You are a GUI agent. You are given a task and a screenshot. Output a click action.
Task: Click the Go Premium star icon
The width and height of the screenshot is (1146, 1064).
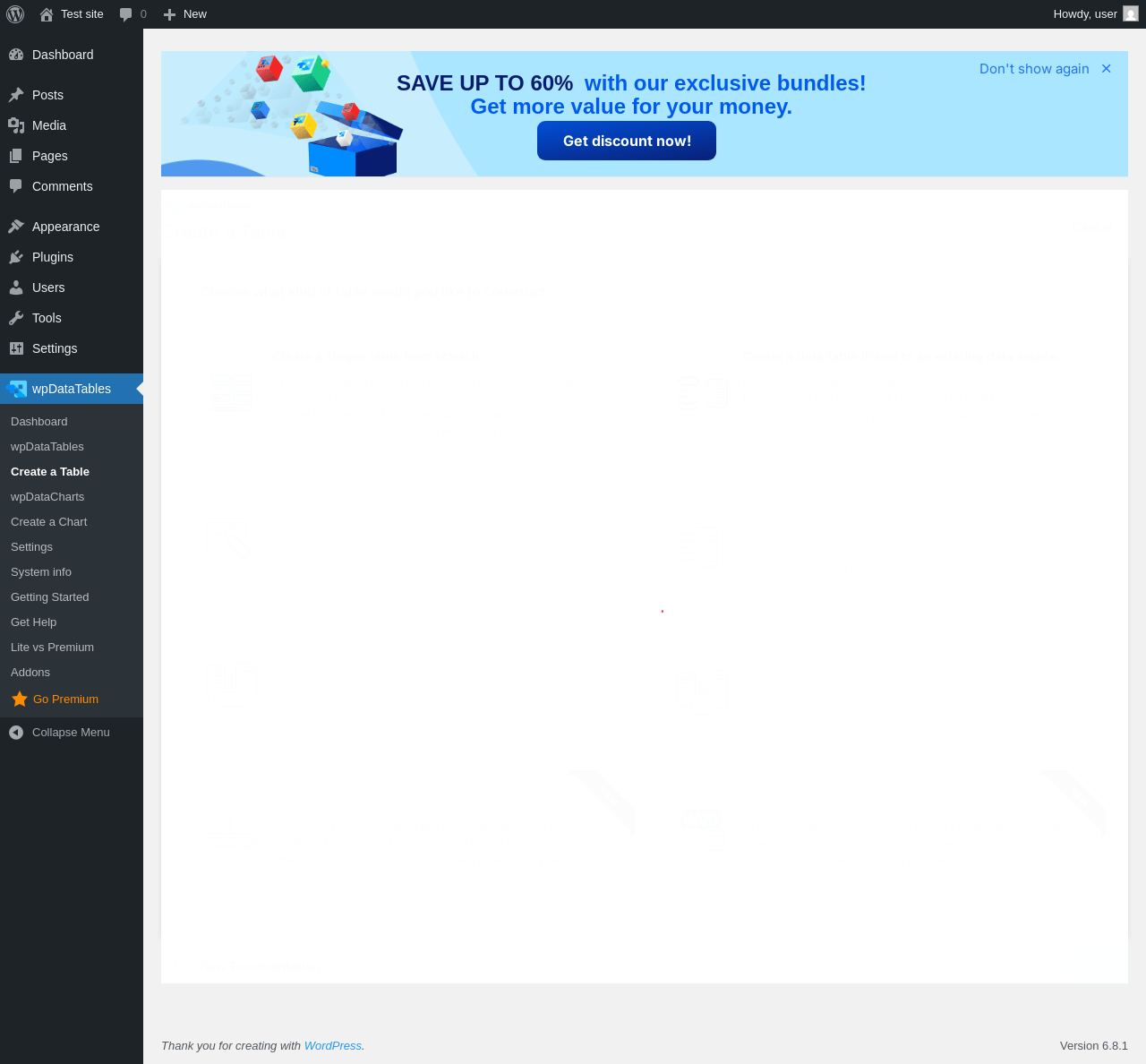click(20, 699)
